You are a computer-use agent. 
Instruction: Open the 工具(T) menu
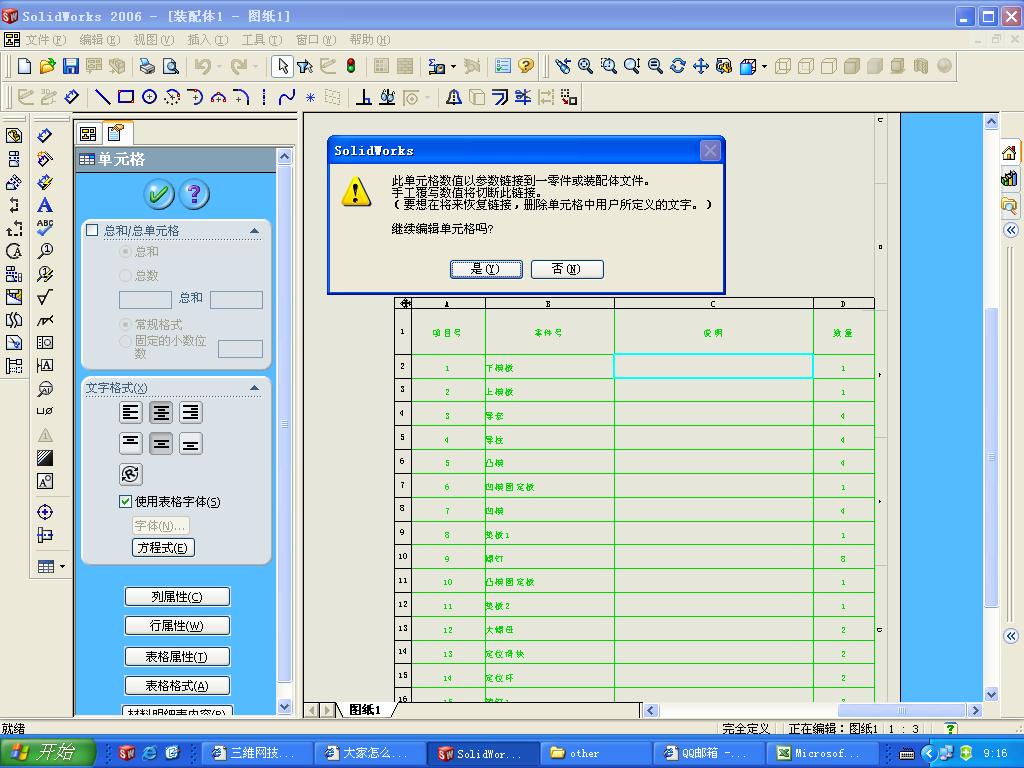click(262, 40)
